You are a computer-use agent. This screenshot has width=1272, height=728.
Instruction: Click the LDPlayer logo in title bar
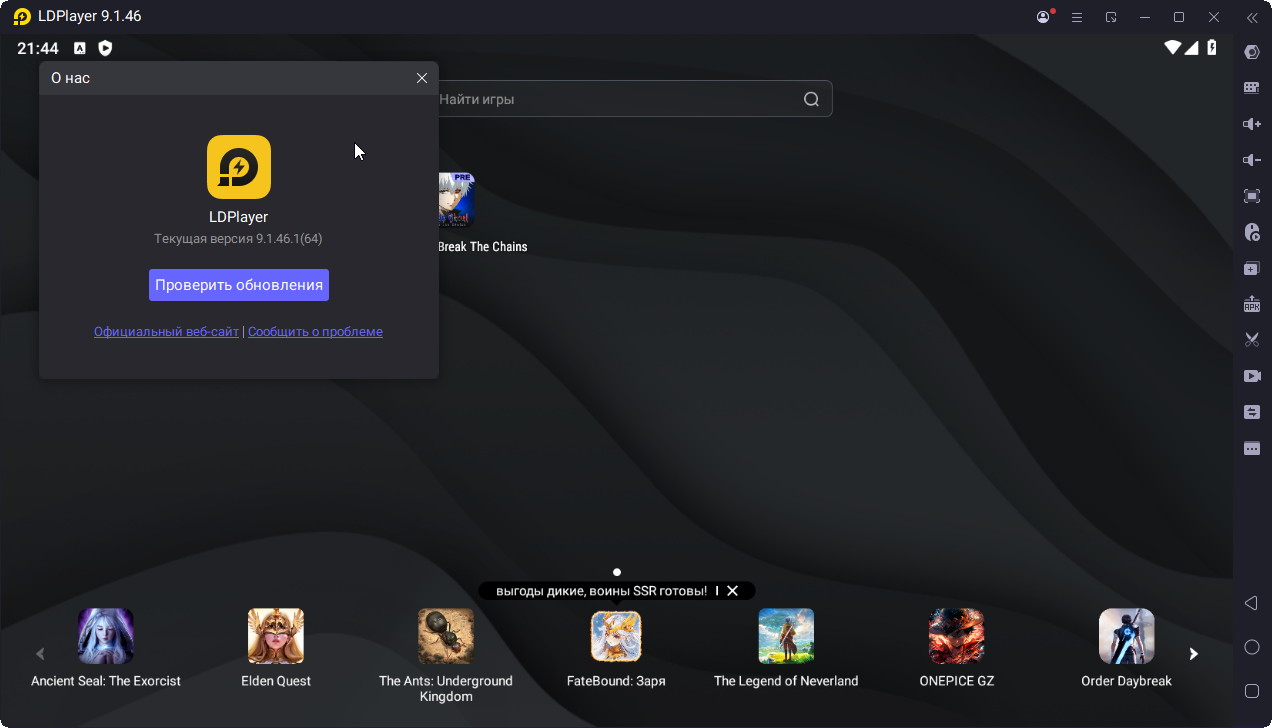pos(22,17)
